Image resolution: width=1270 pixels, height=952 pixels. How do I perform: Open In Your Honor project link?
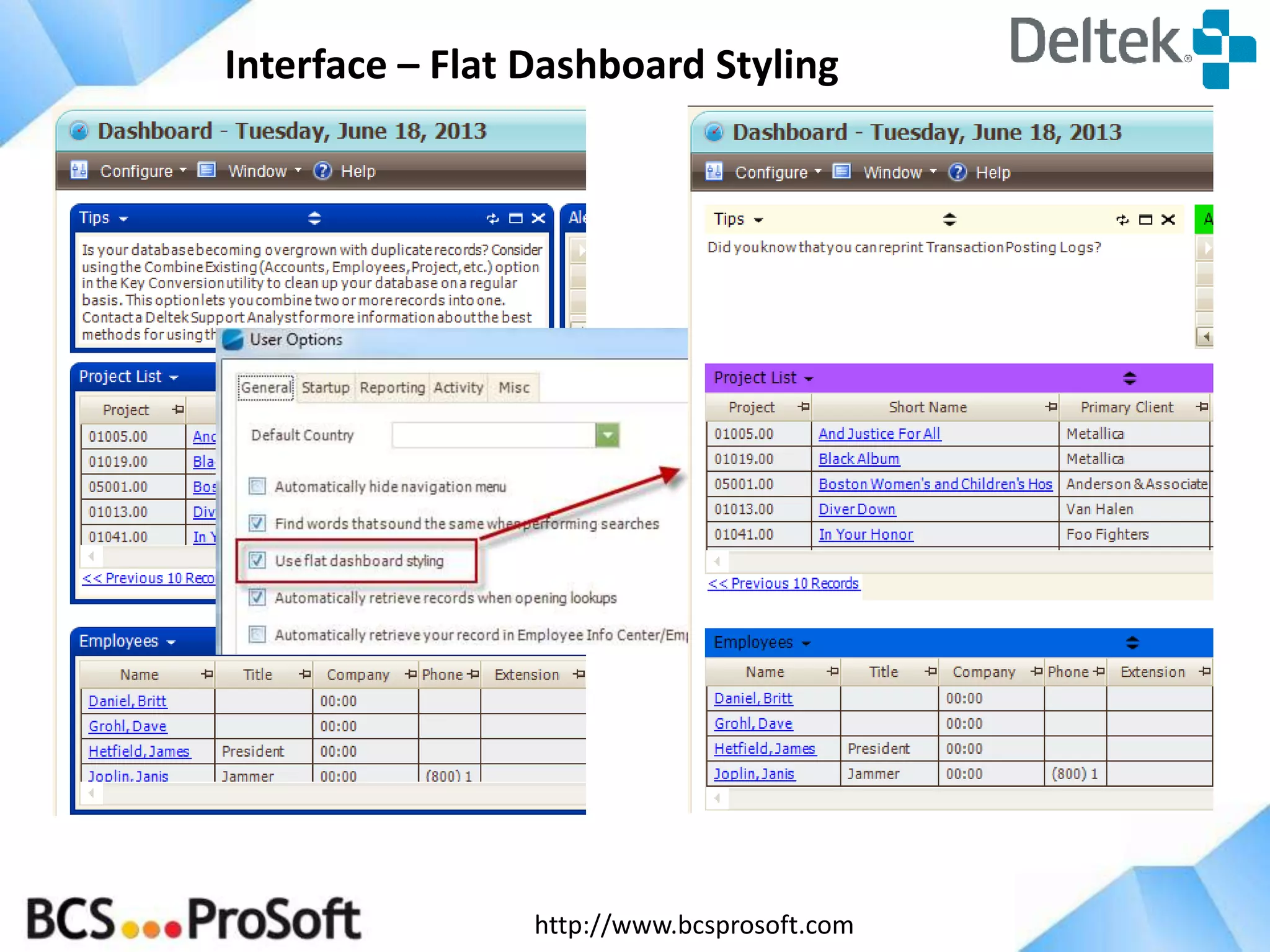[x=866, y=534]
